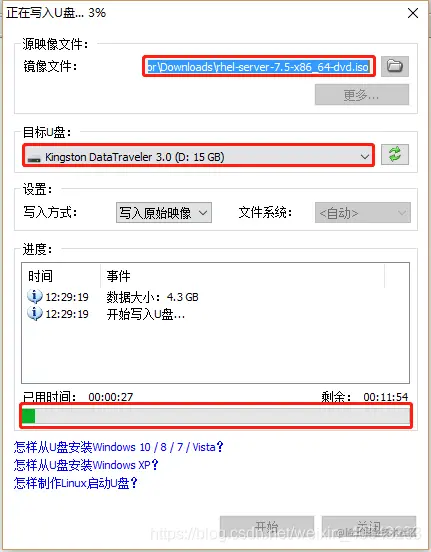
Task: Open 怎样从U盘安装Windows XP link
Action: pyautogui.click(x=86, y=465)
